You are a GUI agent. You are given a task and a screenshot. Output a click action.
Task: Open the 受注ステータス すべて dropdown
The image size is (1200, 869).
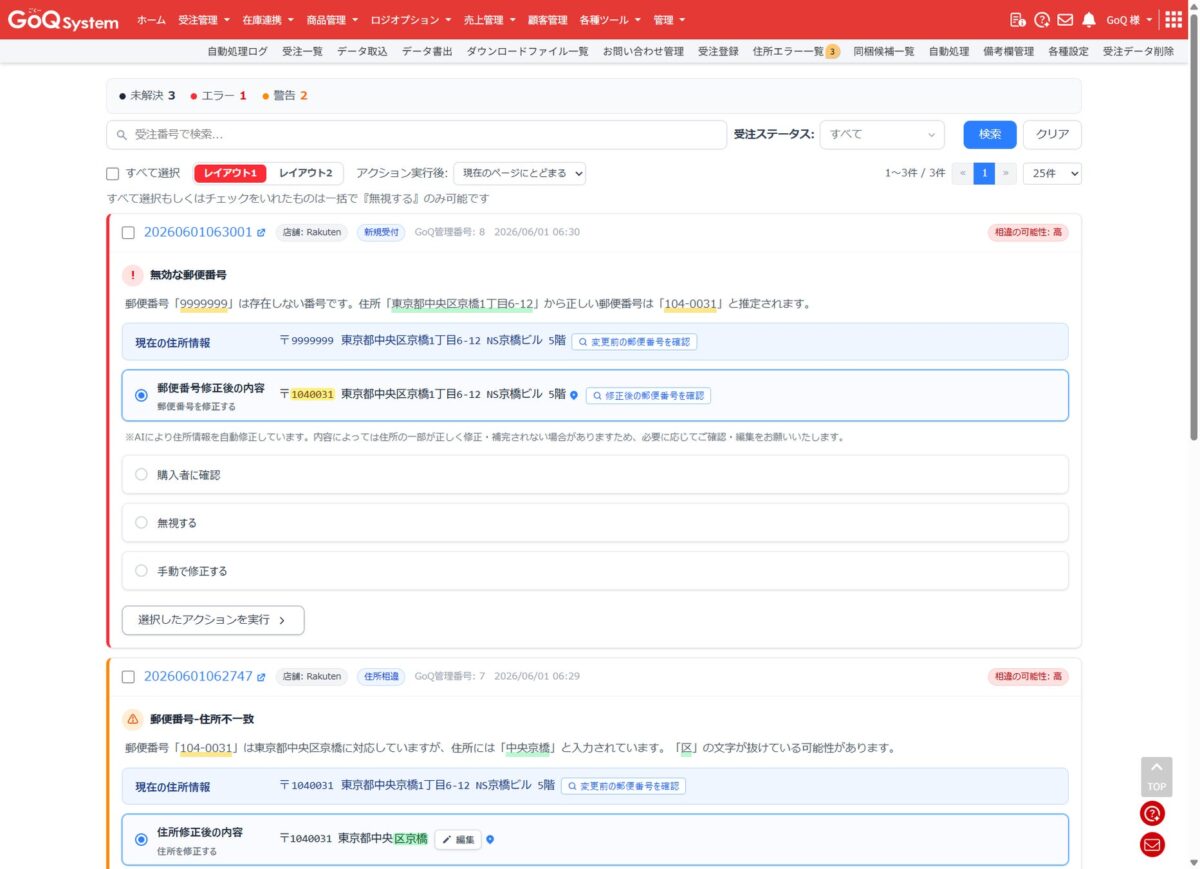click(882, 134)
